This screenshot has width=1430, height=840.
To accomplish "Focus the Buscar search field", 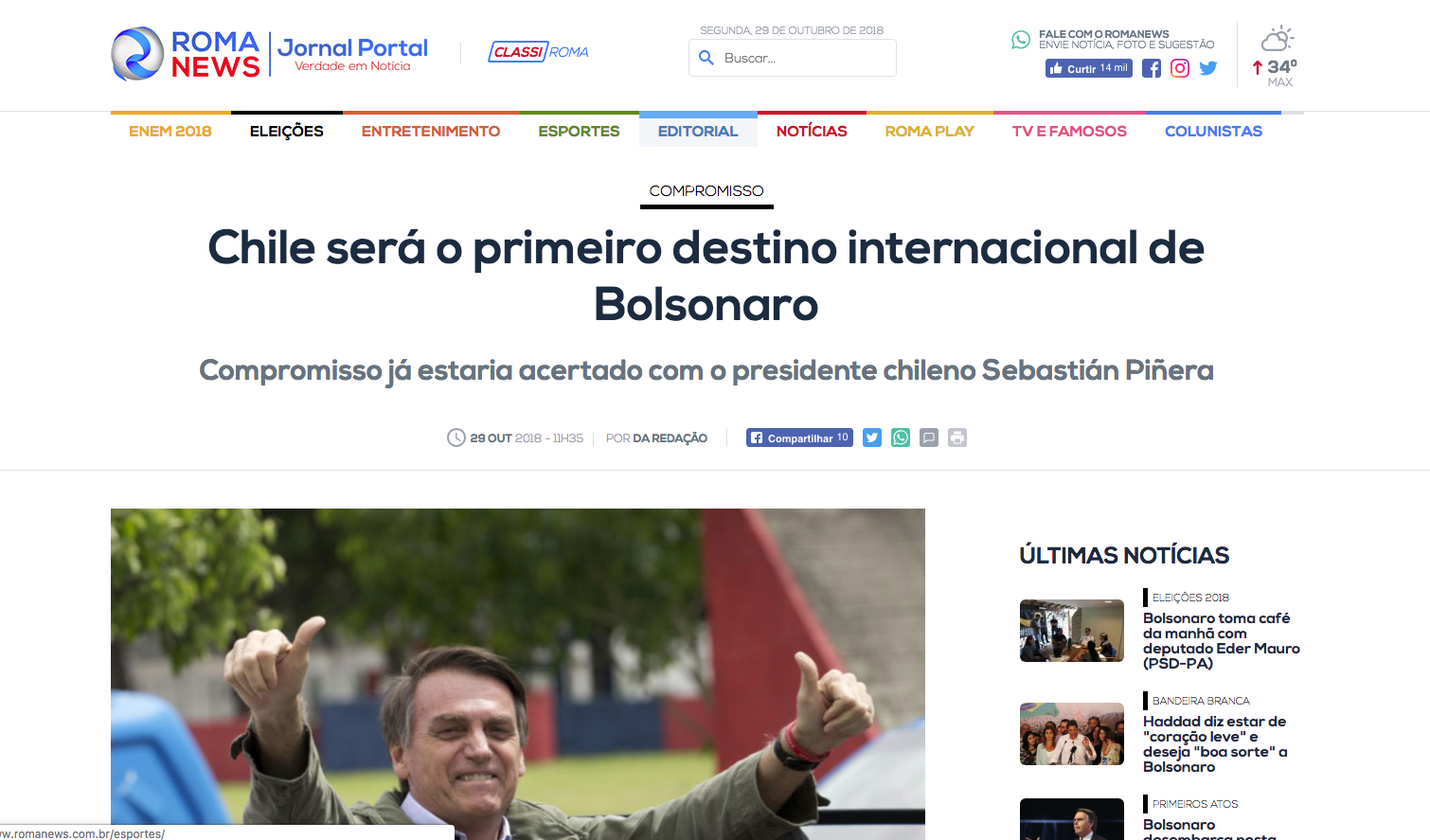I will point(793,58).
